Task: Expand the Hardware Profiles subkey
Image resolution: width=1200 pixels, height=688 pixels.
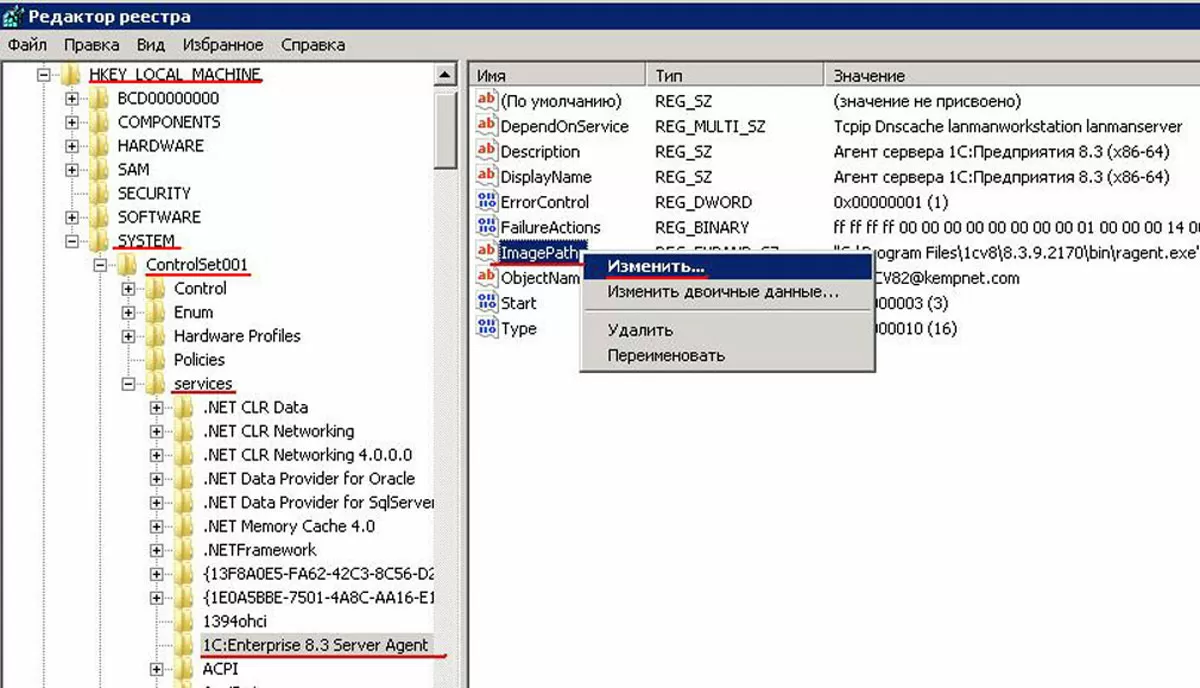Action: [128, 336]
